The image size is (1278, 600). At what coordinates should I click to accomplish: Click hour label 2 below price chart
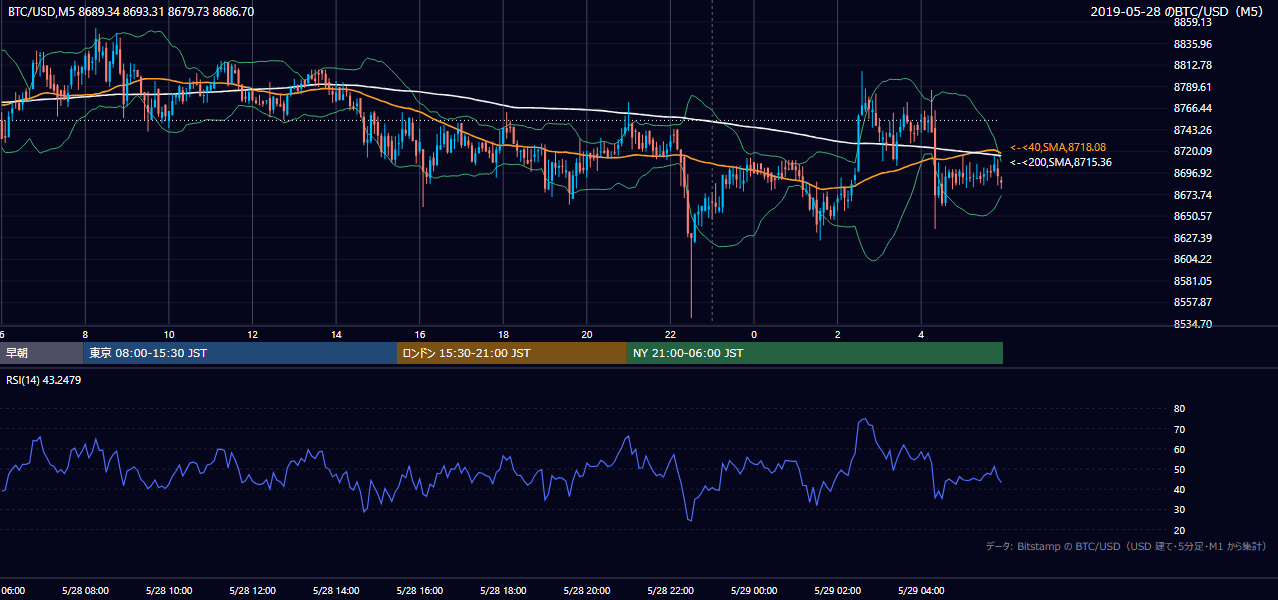click(837, 334)
